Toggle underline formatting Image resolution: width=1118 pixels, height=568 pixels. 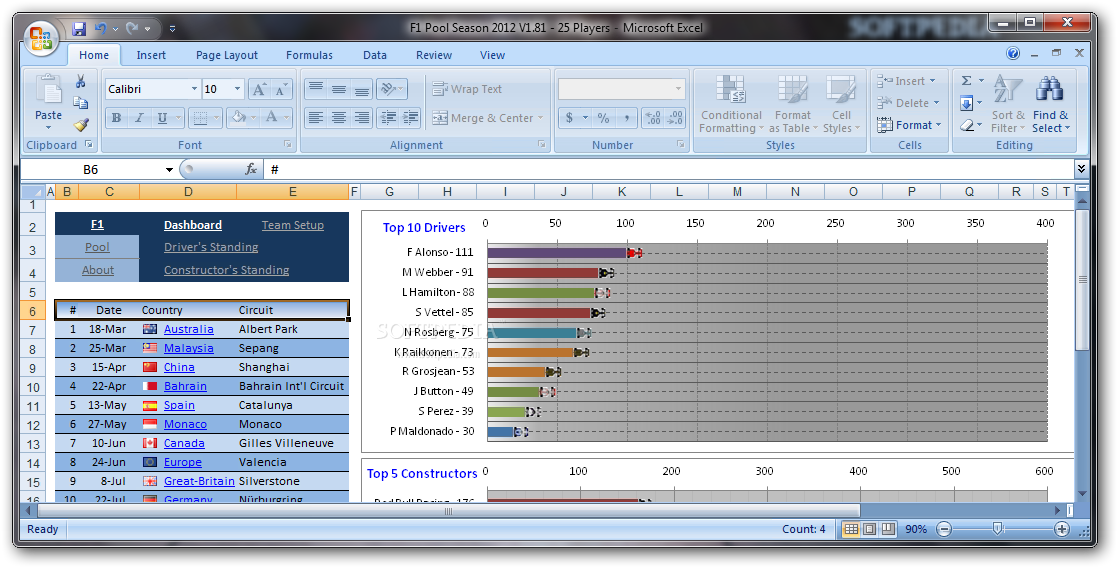pyautogui.click(x=162, y=118)
